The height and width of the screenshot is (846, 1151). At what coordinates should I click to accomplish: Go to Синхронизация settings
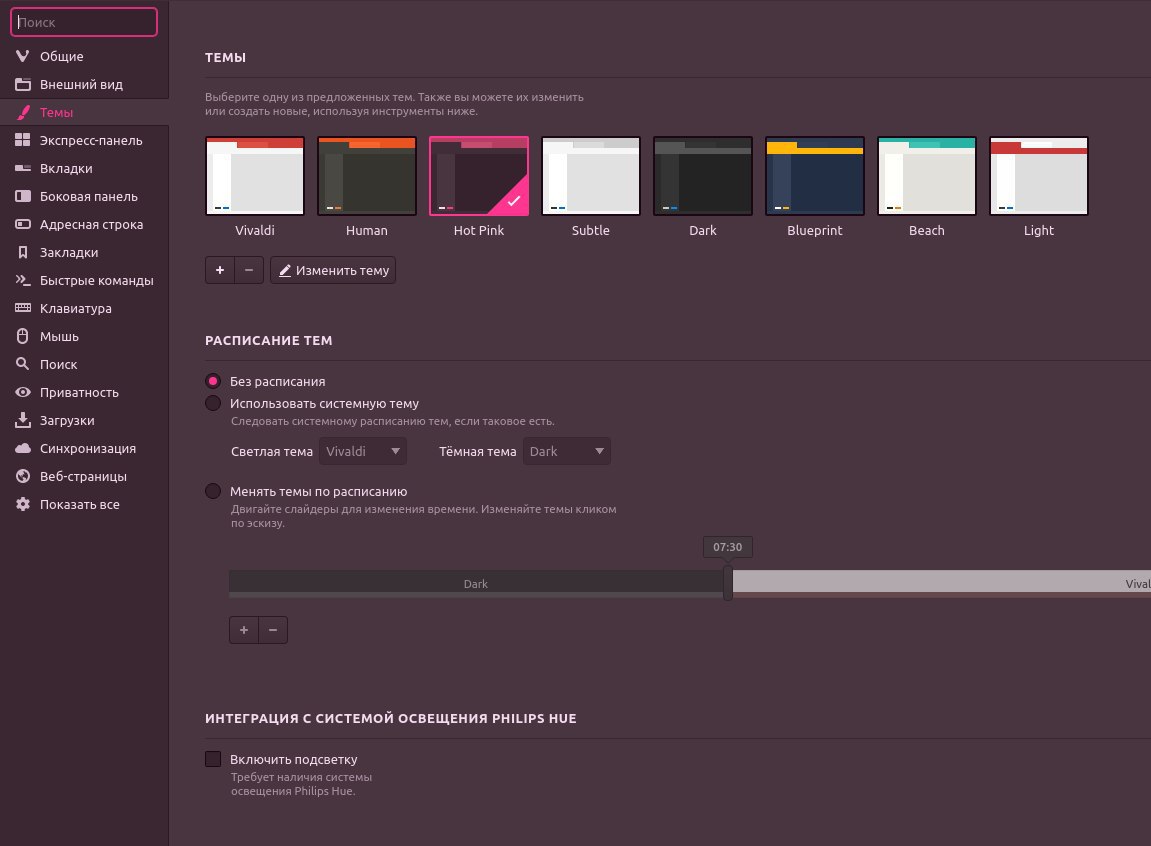[x=84, y=448]
